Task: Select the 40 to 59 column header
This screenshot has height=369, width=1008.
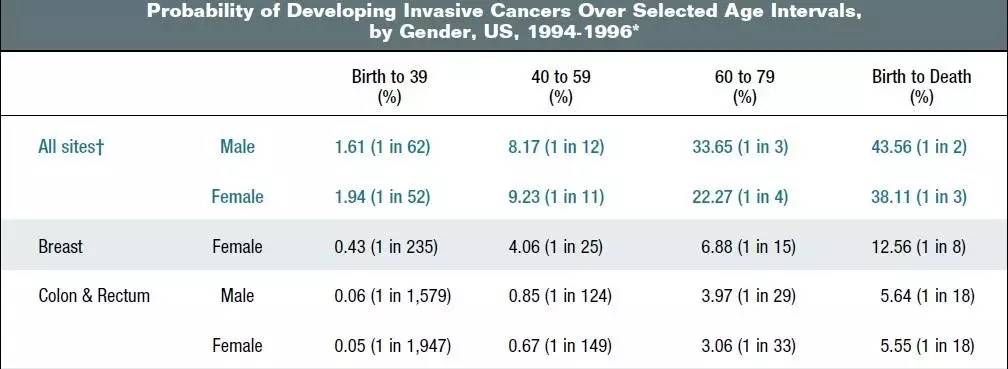Action: 561,87
